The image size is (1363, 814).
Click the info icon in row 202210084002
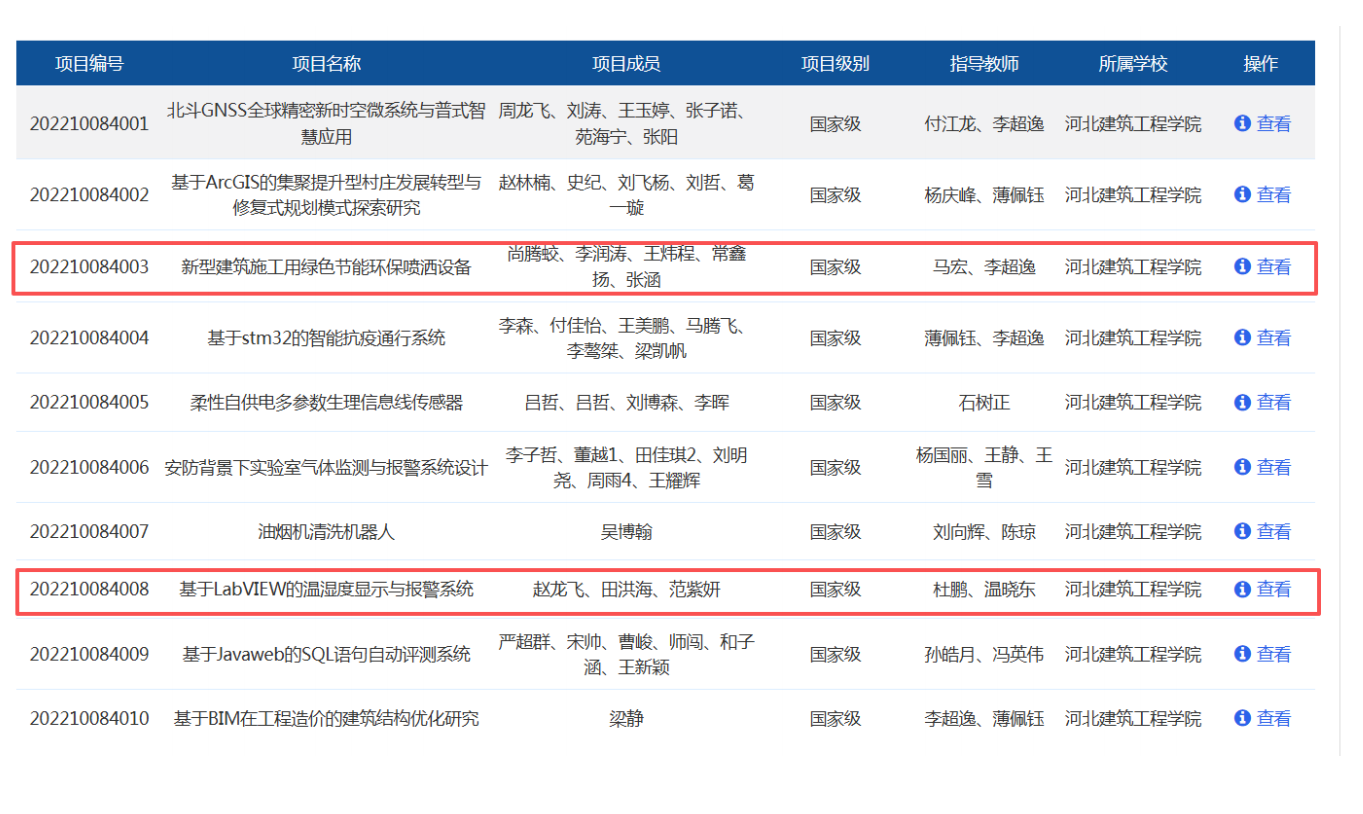pyautogui.click(x=1242, y=195)
